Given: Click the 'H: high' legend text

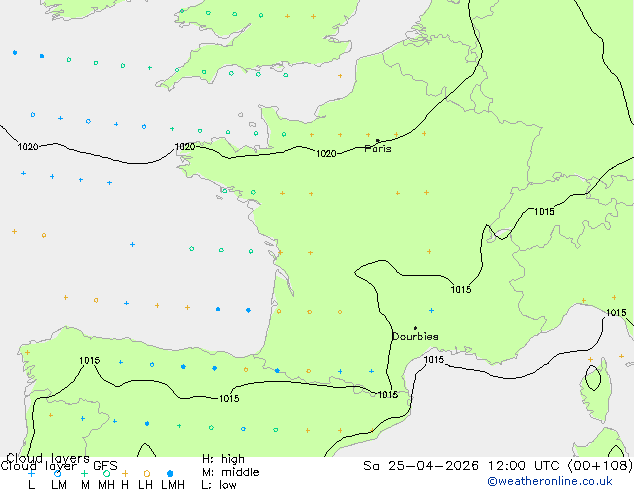Looking at the screenshot, I should (x=223, y=459).
